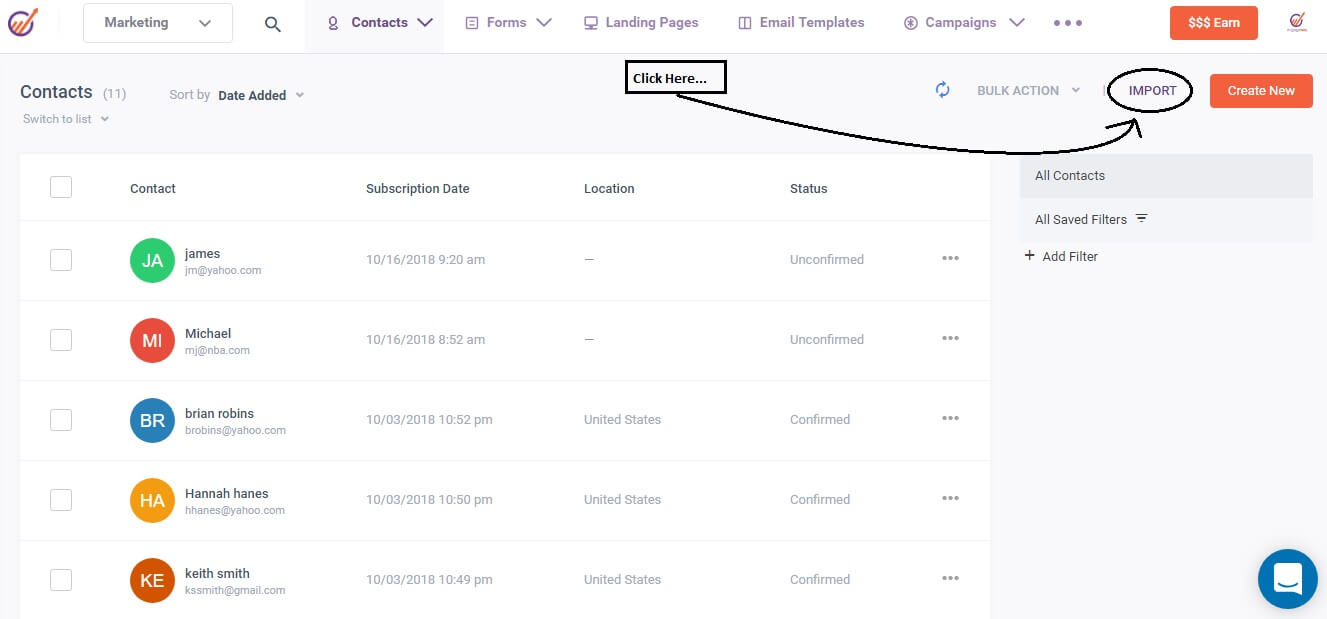Click Hannah hanes's avatar thumbnail
The image size is (1327, 619).
(x=151, y=500)
